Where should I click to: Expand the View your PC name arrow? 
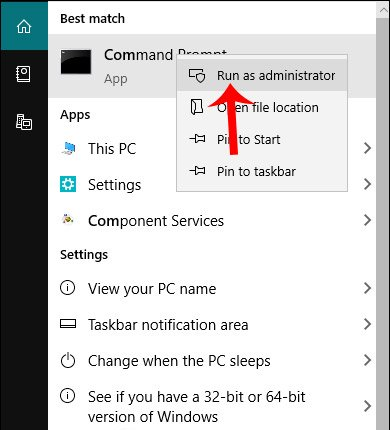[367, 288]
